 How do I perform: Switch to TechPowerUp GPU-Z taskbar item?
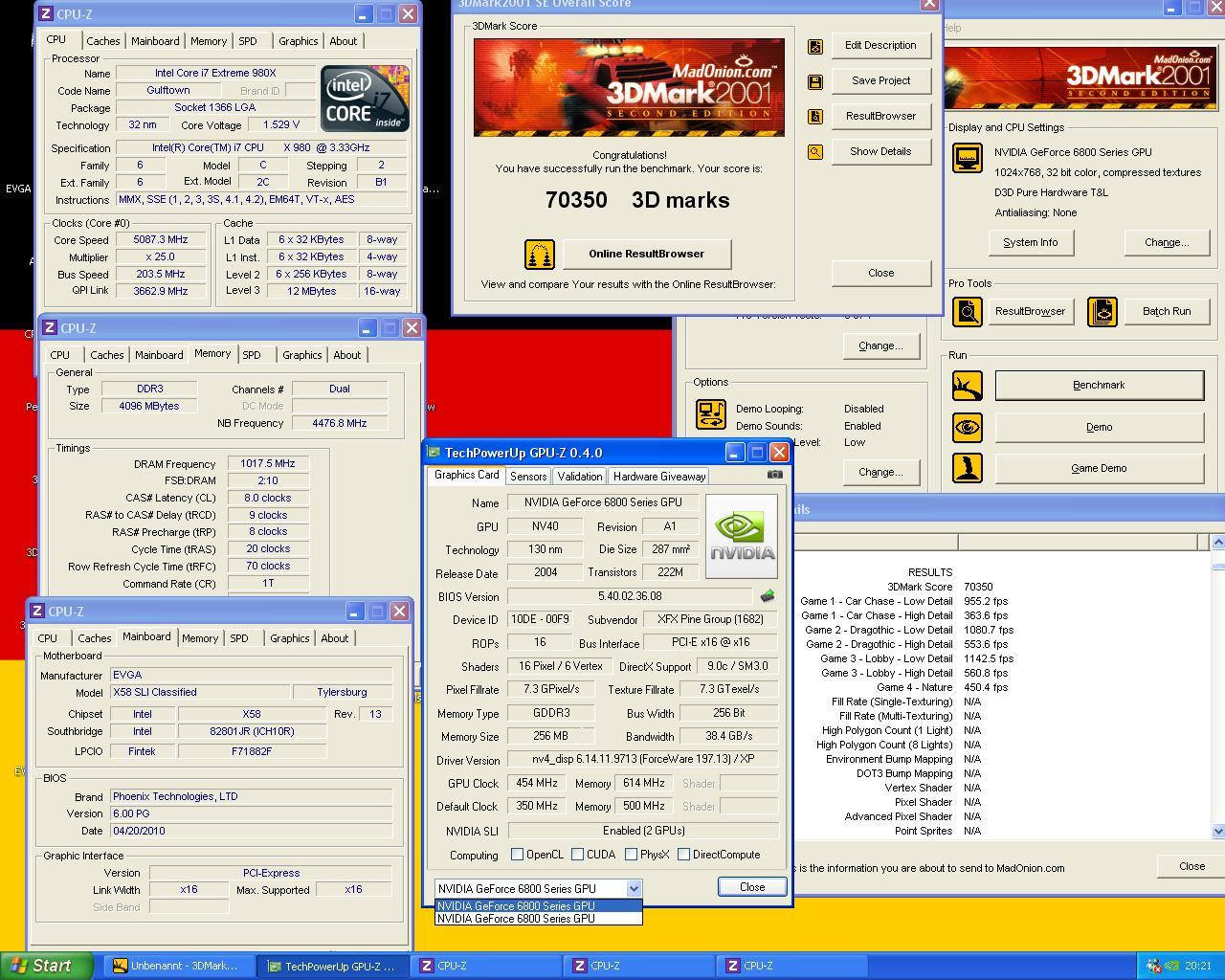333,966
